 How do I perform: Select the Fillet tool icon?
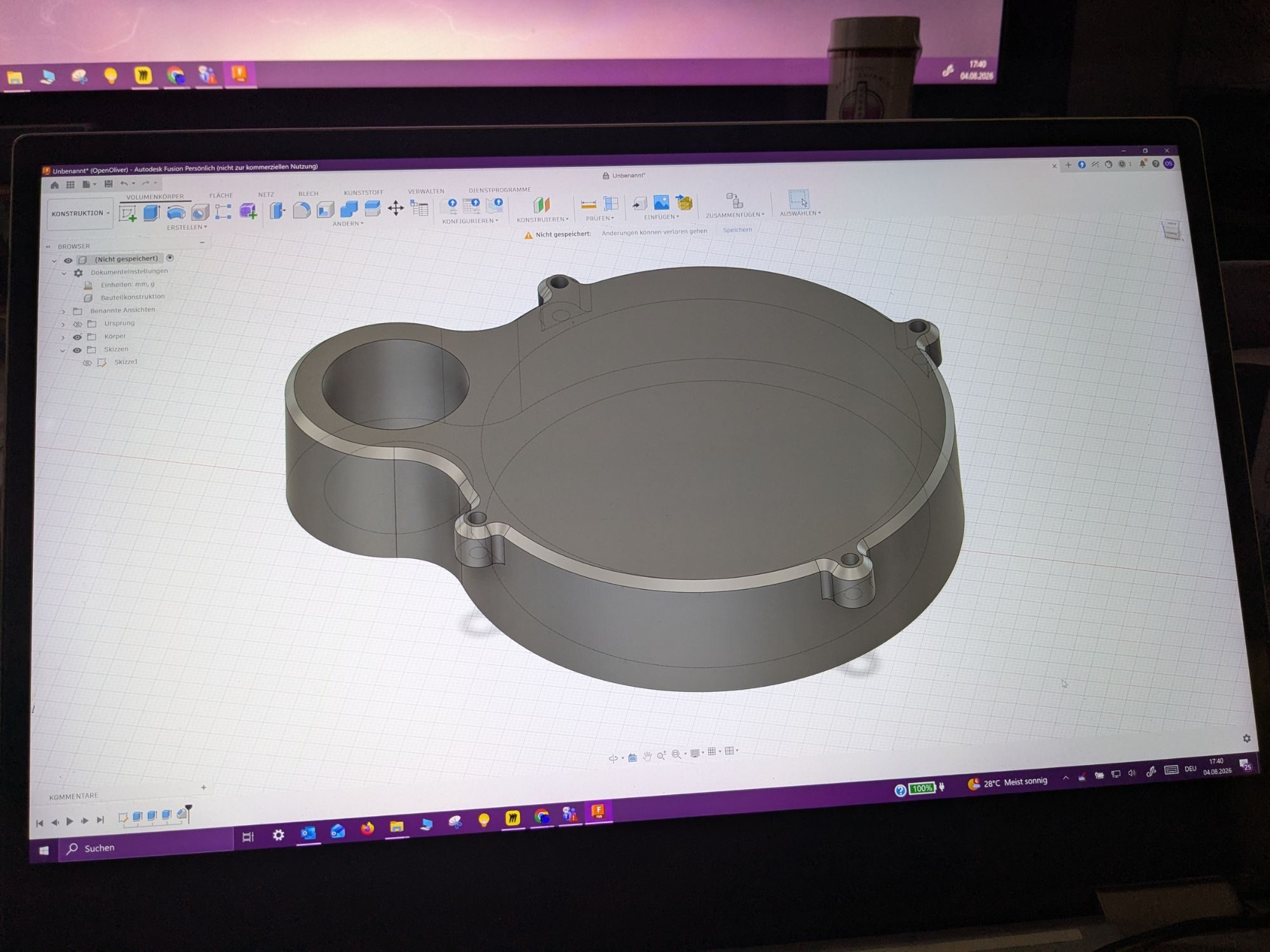pos(302,209)
